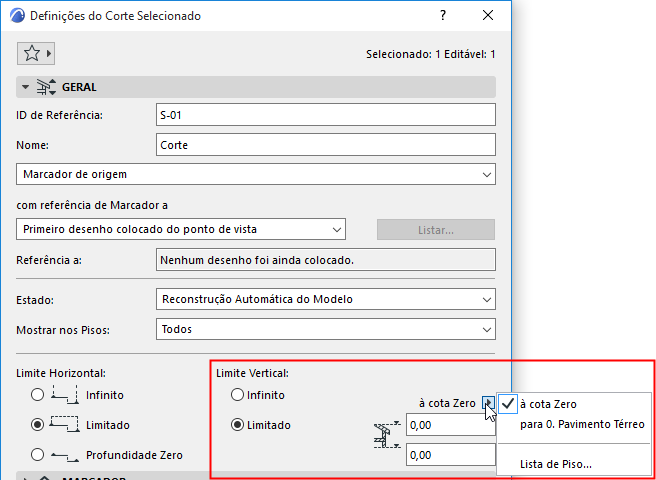Viewport: 656px width, 480px height.
Task: Choose 'para 0. Pavimento Térreo' menu item
Action: tap(582, 424)
